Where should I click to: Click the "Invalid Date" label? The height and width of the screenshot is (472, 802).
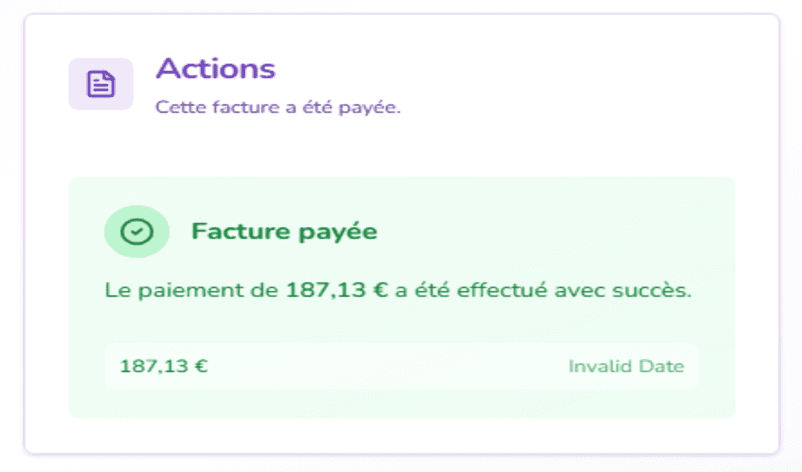(x=626, y=366)
